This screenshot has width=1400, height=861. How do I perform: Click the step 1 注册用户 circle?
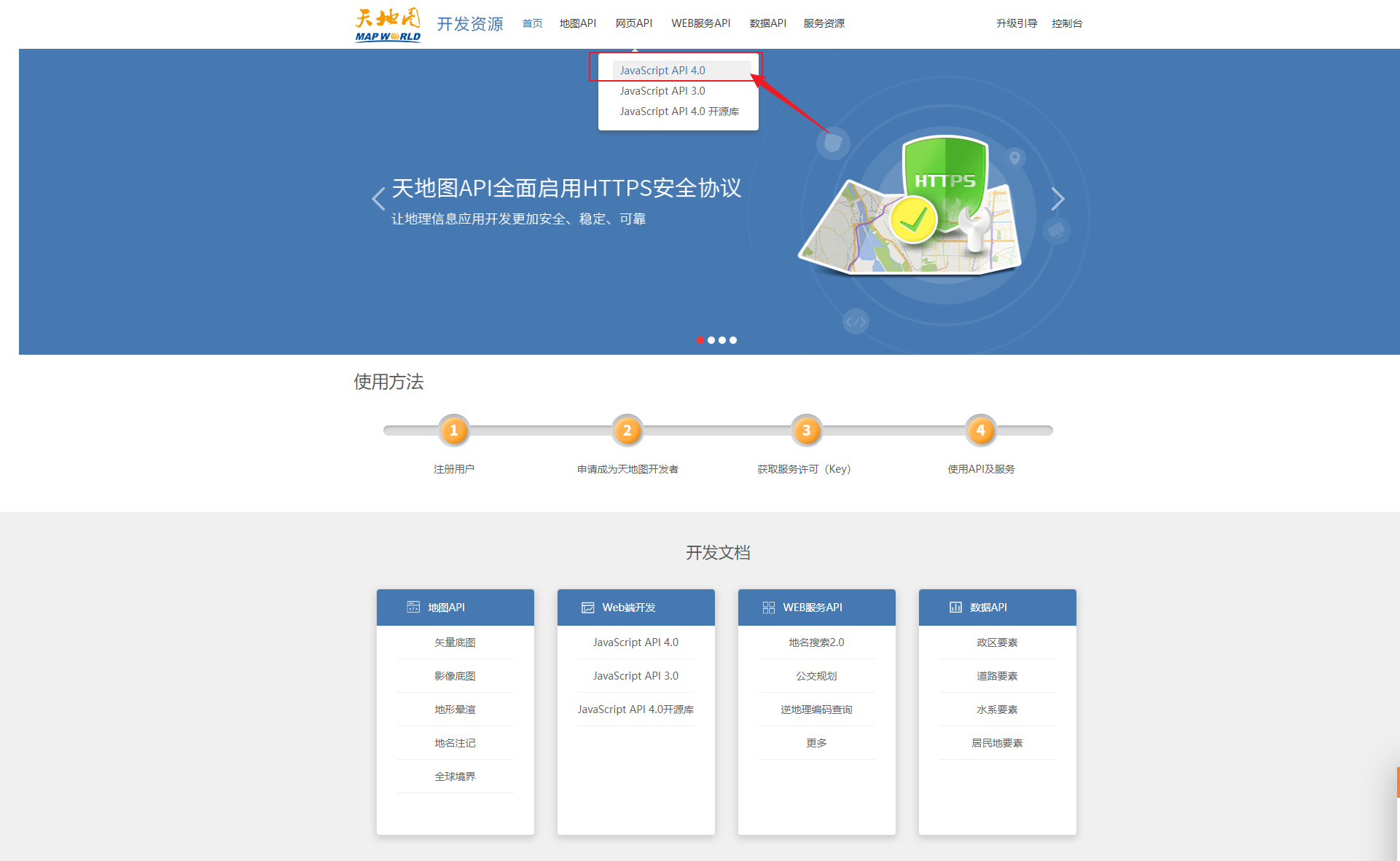coord(453,430)
